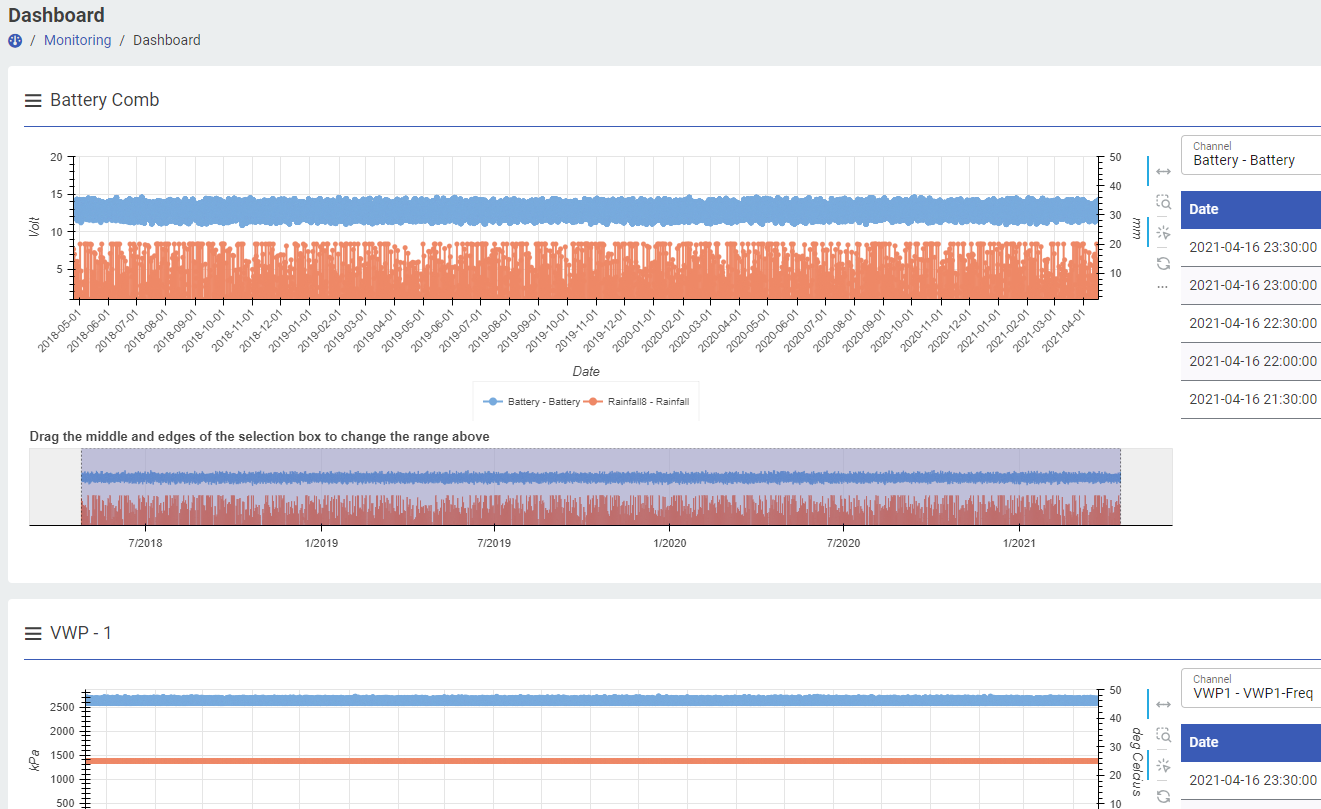Select the x-pan tool on Battery chart
The height and width of the screenshot is (809, 1321).
tap(1163, 172)
